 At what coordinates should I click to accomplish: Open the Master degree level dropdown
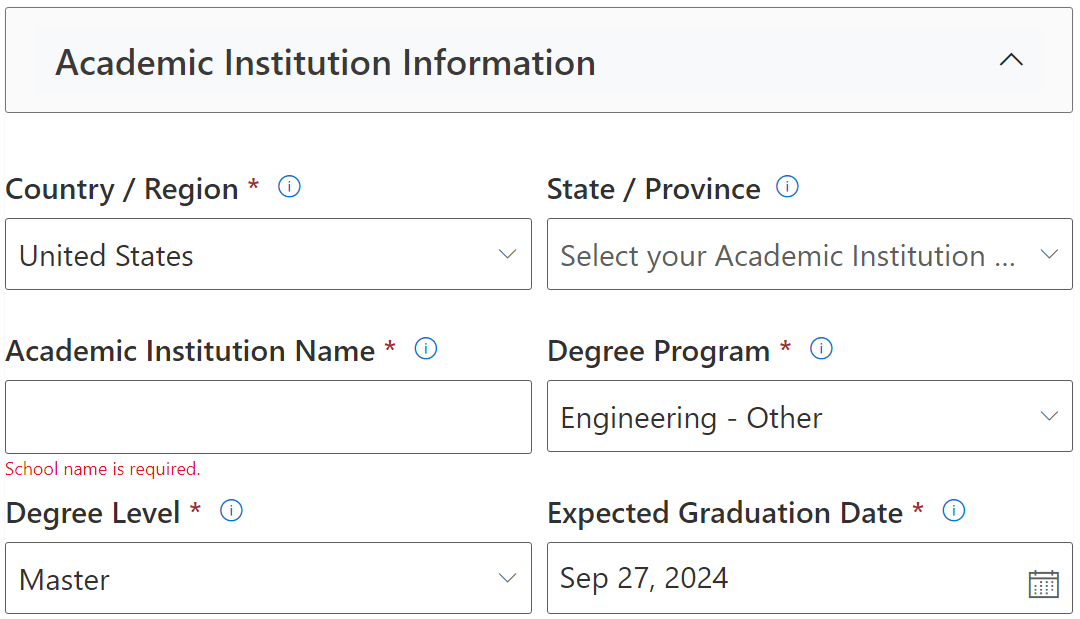268,578
